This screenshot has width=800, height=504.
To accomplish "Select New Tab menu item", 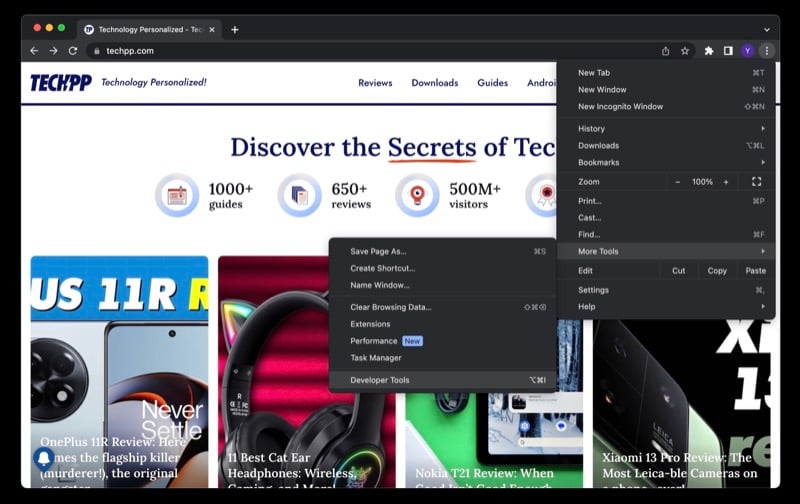I will 666,72.
